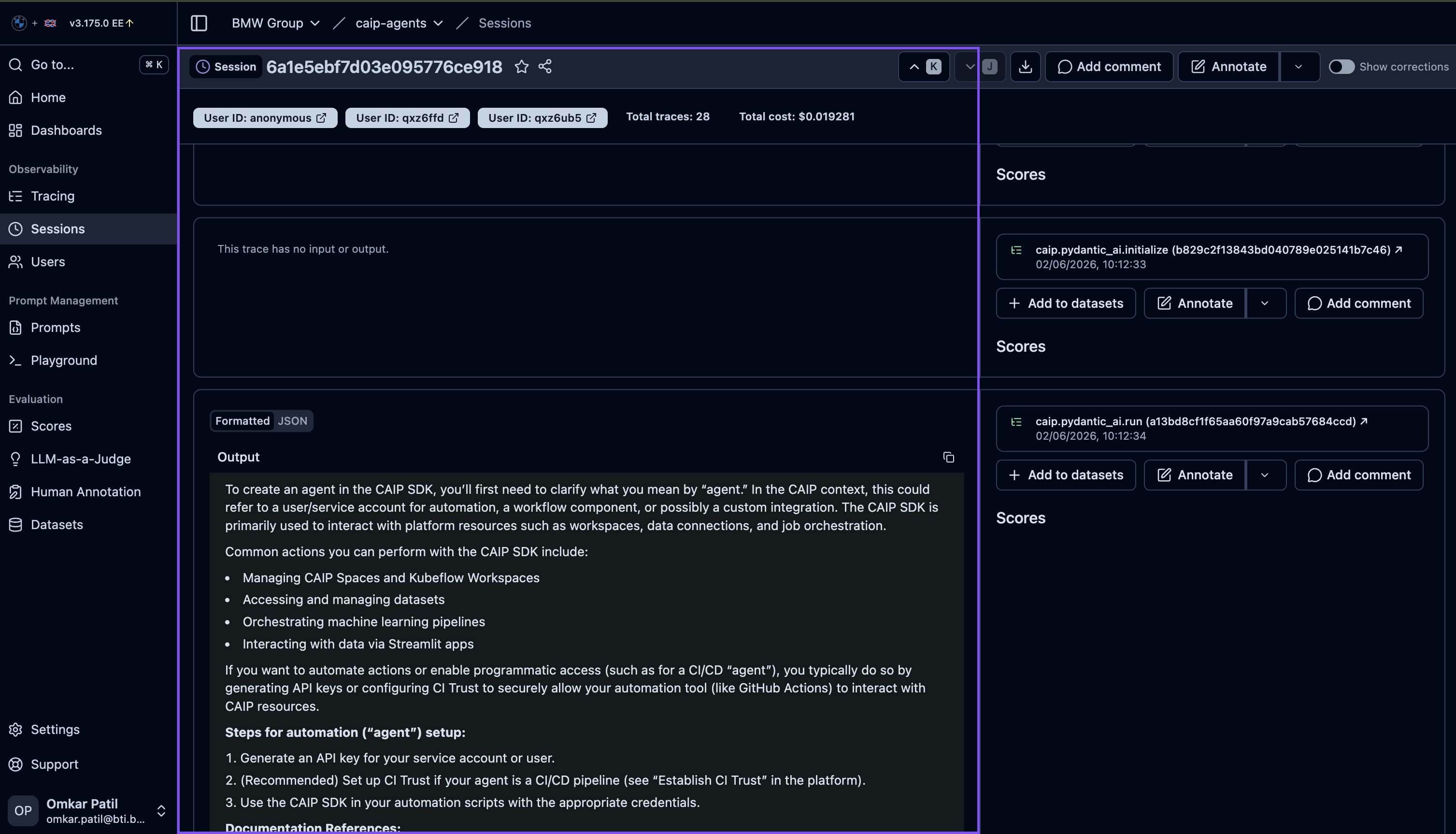Open caip.pydantic_ai.run trace arrow link

[1364, 421]
